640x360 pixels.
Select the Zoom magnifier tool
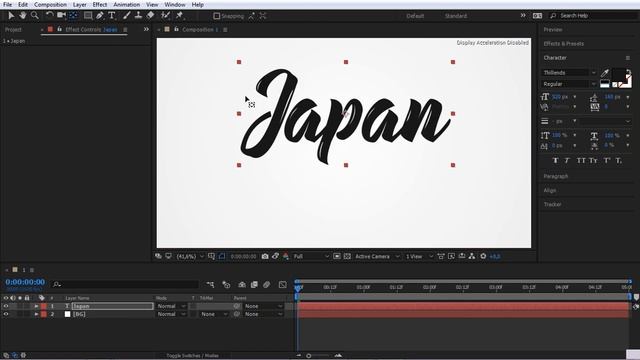tap(35, 16)
